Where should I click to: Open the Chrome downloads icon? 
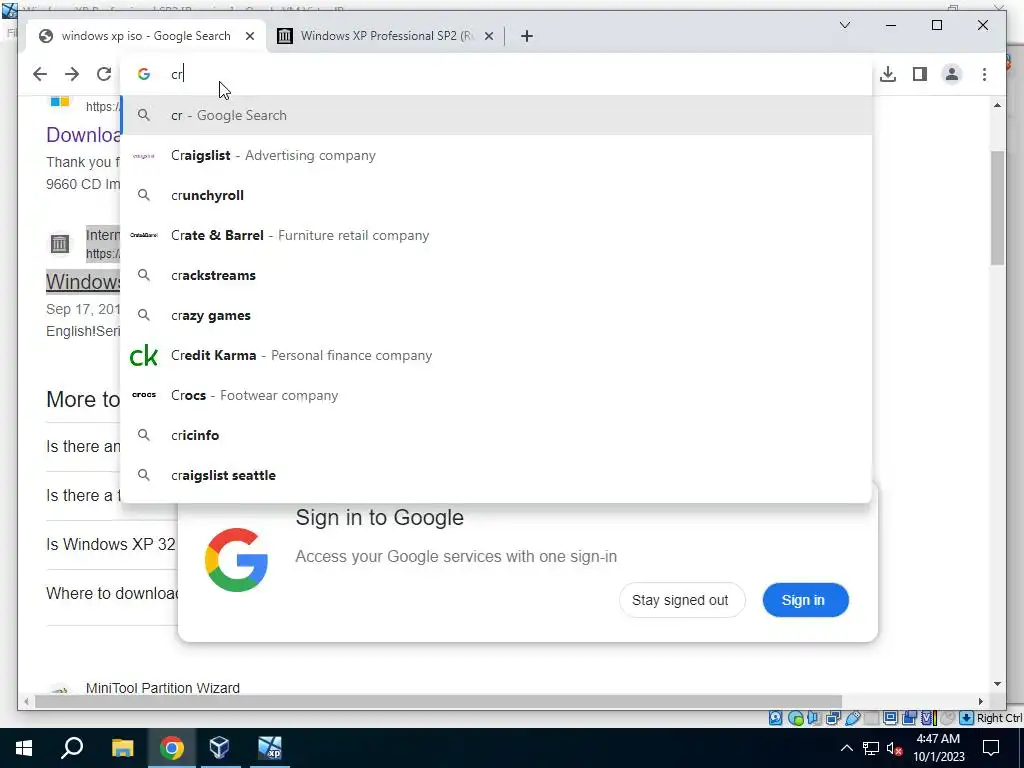[888, 74]
